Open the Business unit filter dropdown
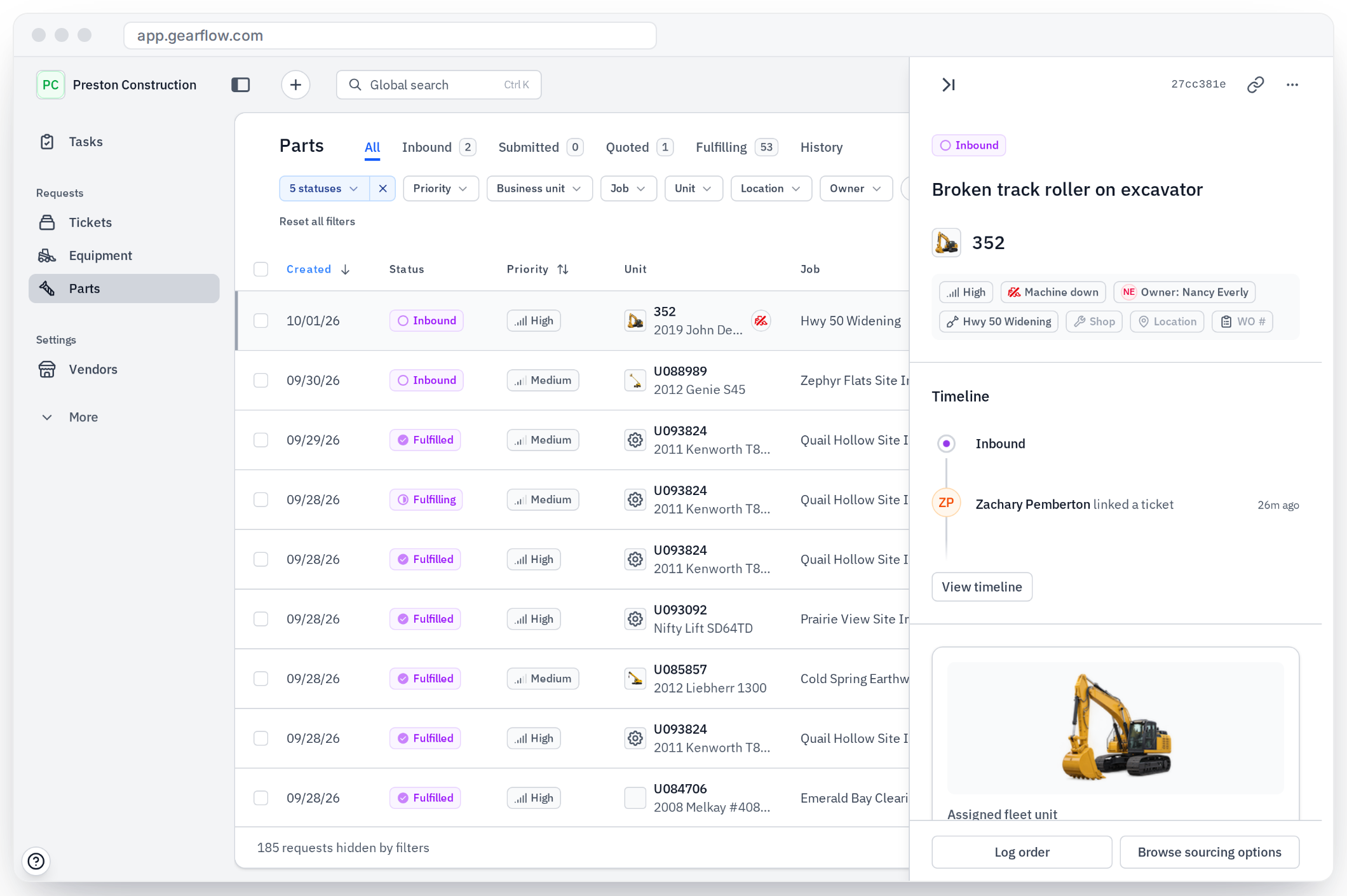This screenshot has height=896, width=1347. pyautogui.click(x=539, y=189)
